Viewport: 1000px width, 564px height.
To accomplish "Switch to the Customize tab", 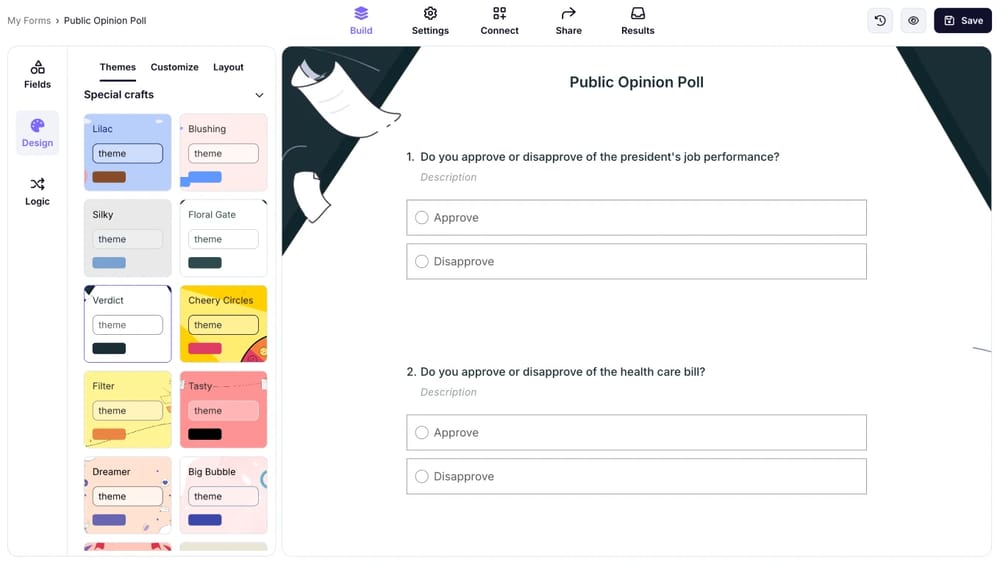I will [x=174, y=67].
